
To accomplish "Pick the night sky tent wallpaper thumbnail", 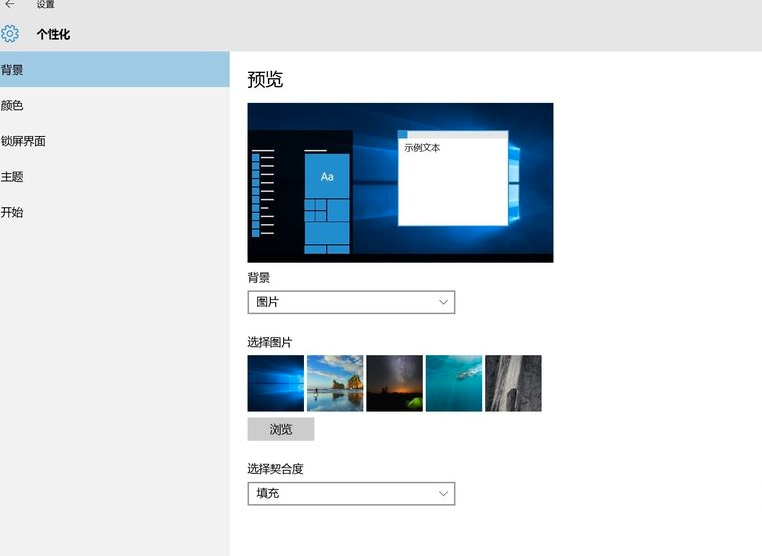I will [394, 383].
